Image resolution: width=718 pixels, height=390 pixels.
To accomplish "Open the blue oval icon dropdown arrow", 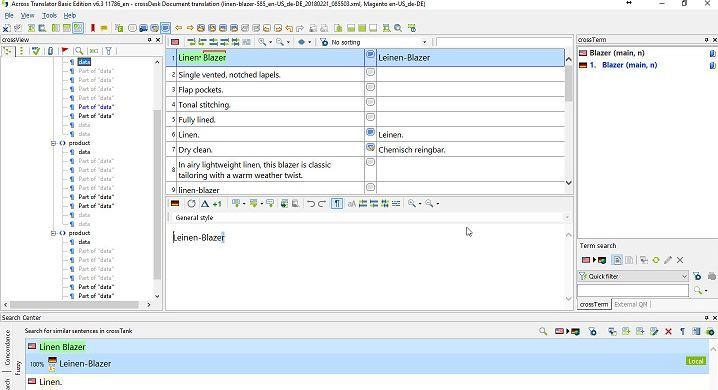I will [x=310, y=42].
